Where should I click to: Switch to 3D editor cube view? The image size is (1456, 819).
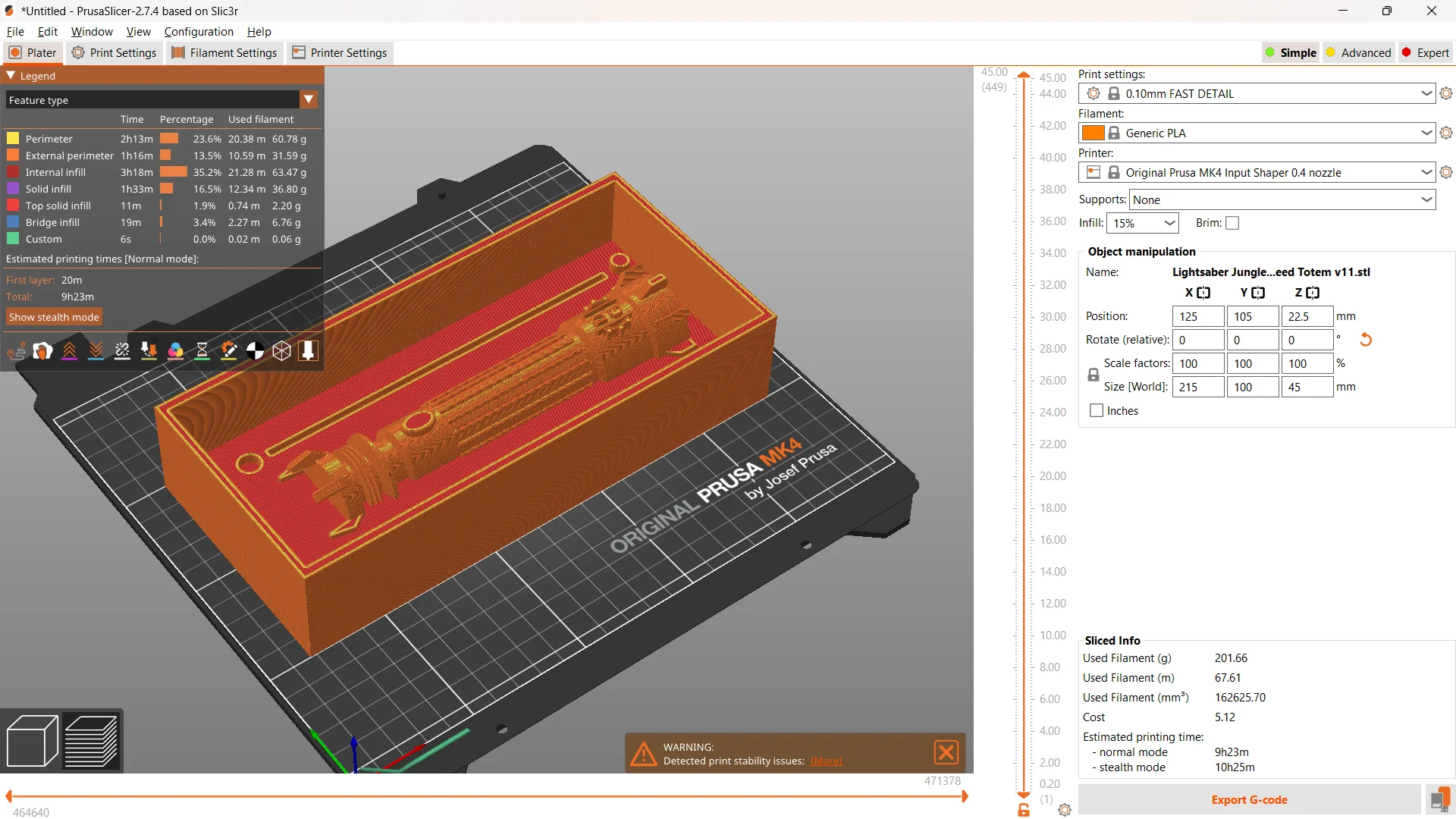pos(32,741)
